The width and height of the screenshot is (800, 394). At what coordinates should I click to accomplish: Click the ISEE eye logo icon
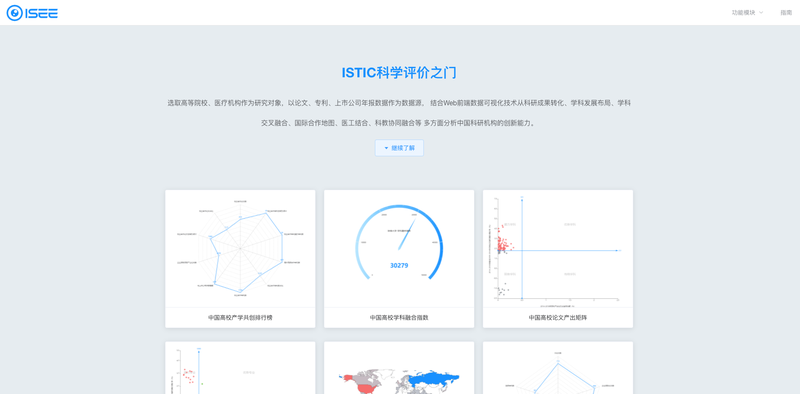point(14,13)
